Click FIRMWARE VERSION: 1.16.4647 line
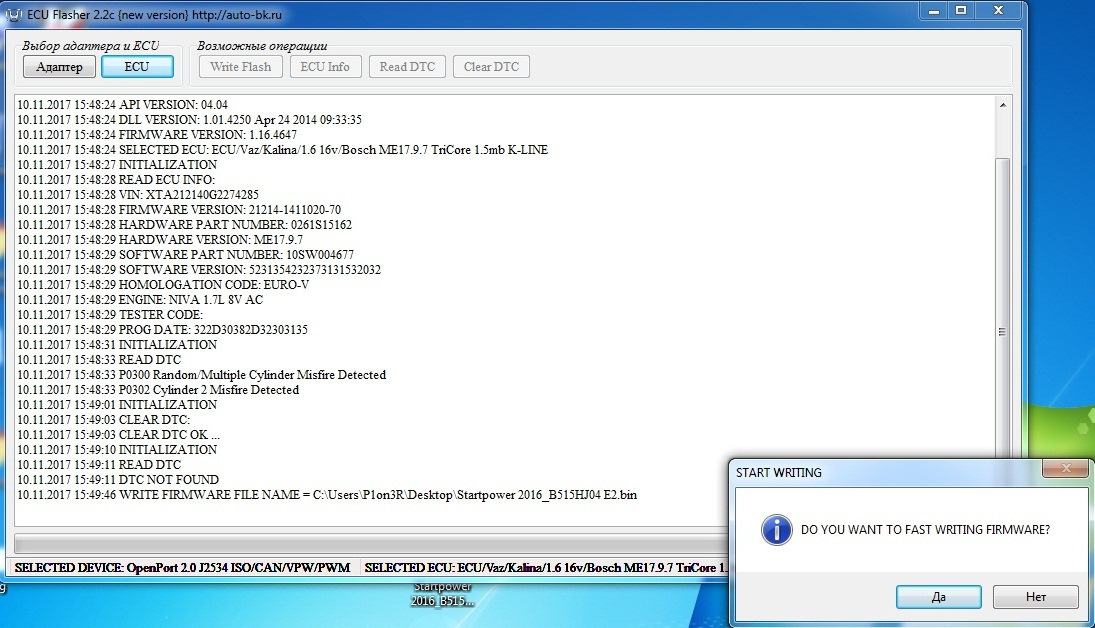 tap(156, 135)
